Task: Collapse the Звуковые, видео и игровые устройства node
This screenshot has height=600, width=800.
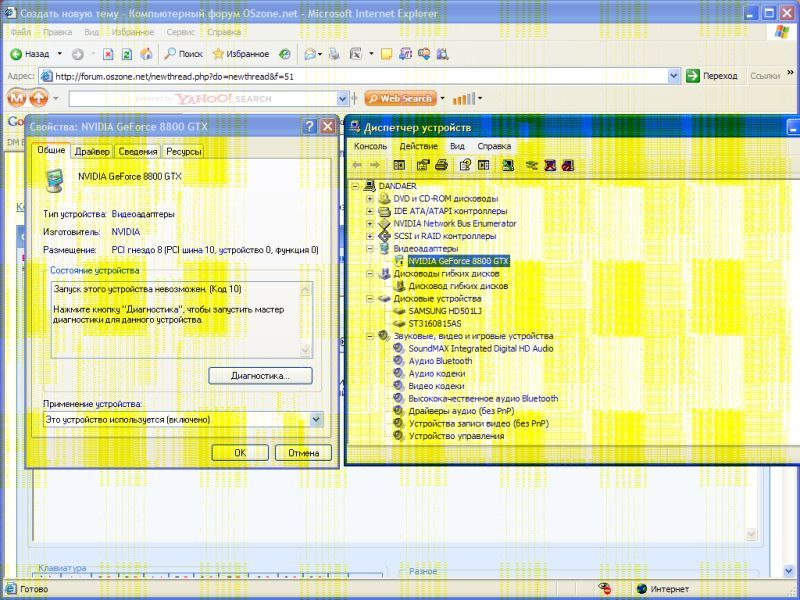Action: coord(369,336)
